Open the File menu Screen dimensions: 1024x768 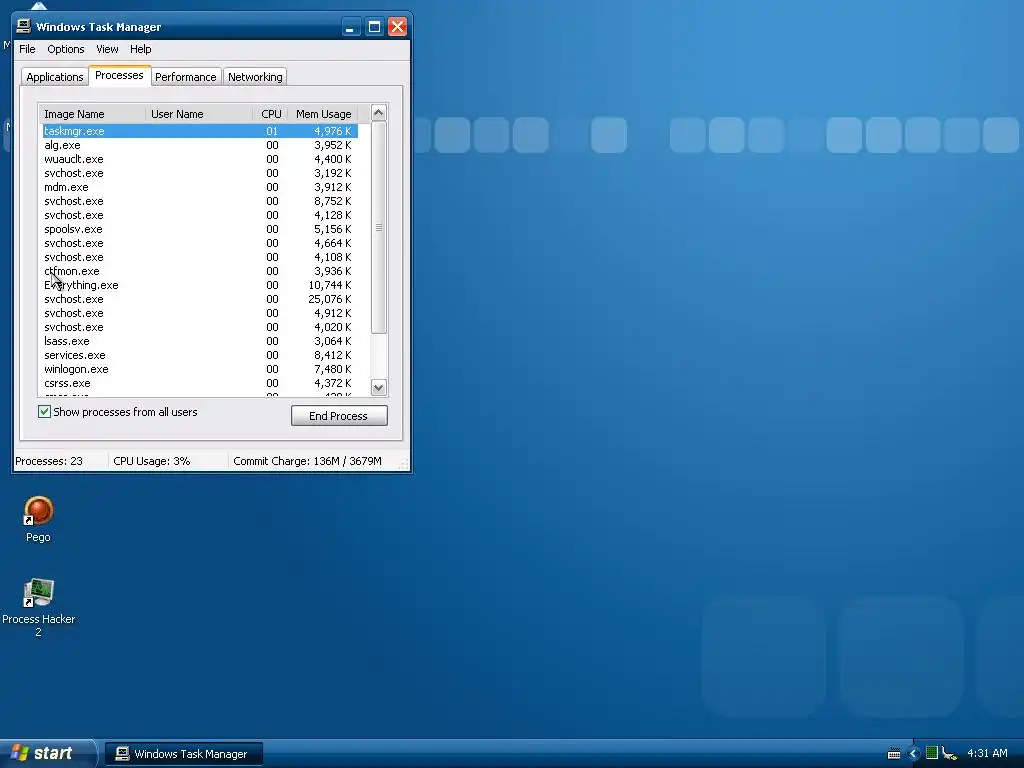(x=27, y=49)
